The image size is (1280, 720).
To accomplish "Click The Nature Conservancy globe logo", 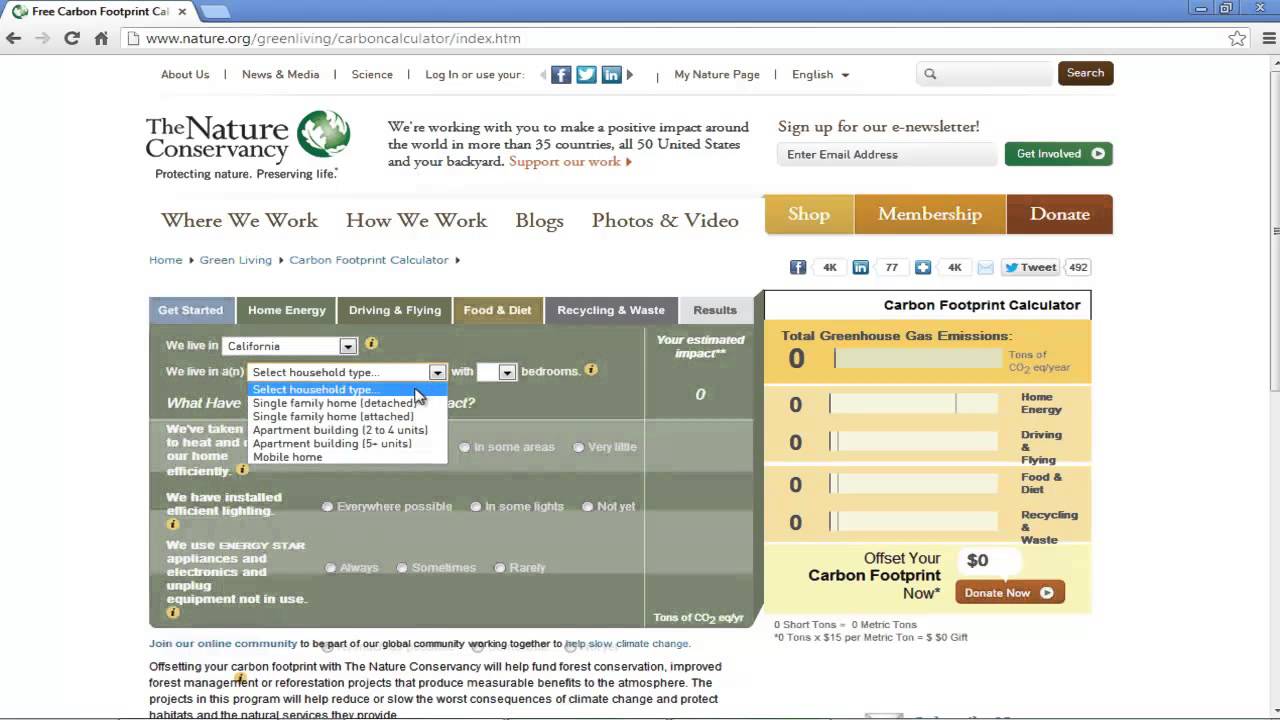I will click(x=324, y=136).
